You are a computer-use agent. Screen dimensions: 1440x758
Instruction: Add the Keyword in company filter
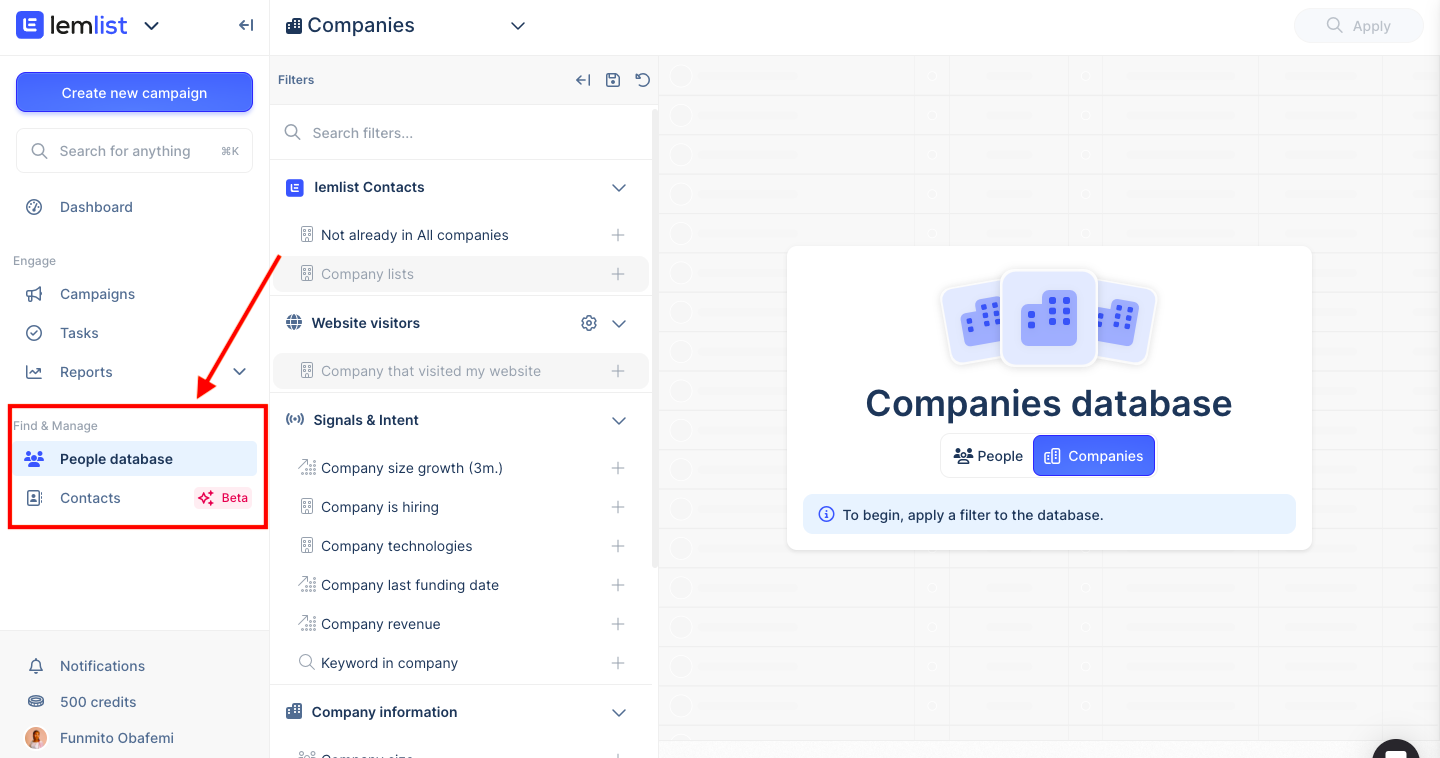618,663
